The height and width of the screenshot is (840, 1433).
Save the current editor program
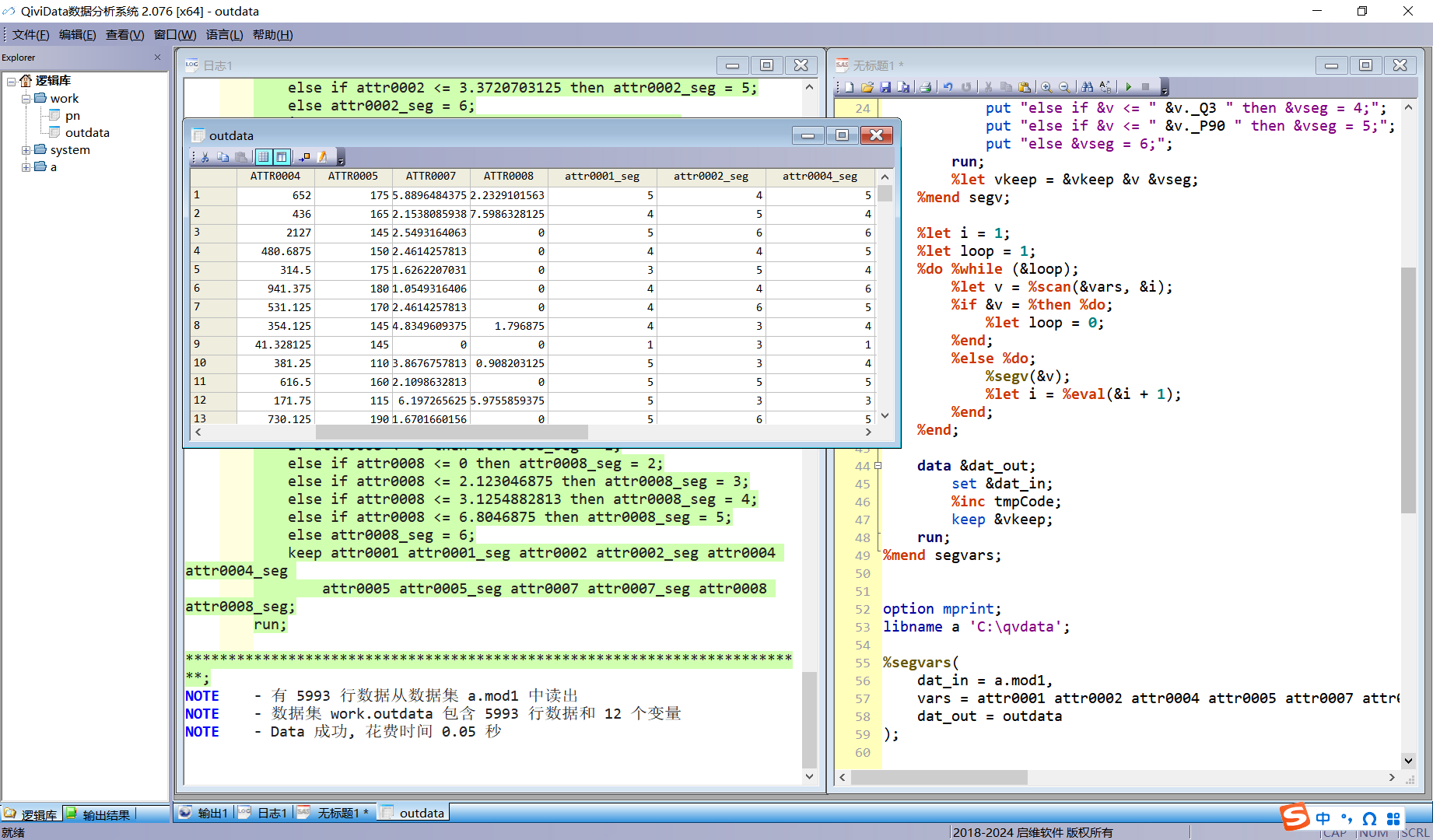coord(885,87)
